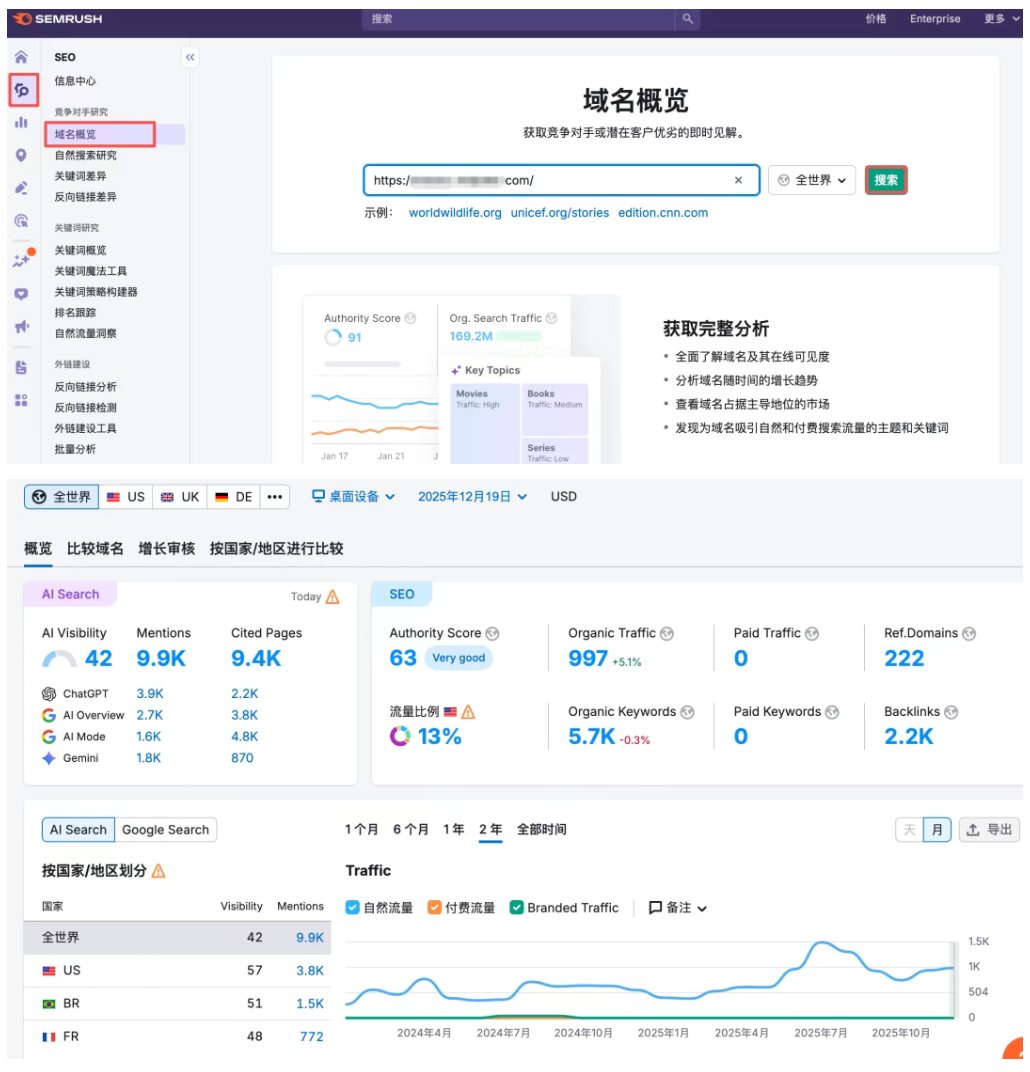Open the 备注 notes dropdown
This screenshot has width=1030, height=1072.
677,908
